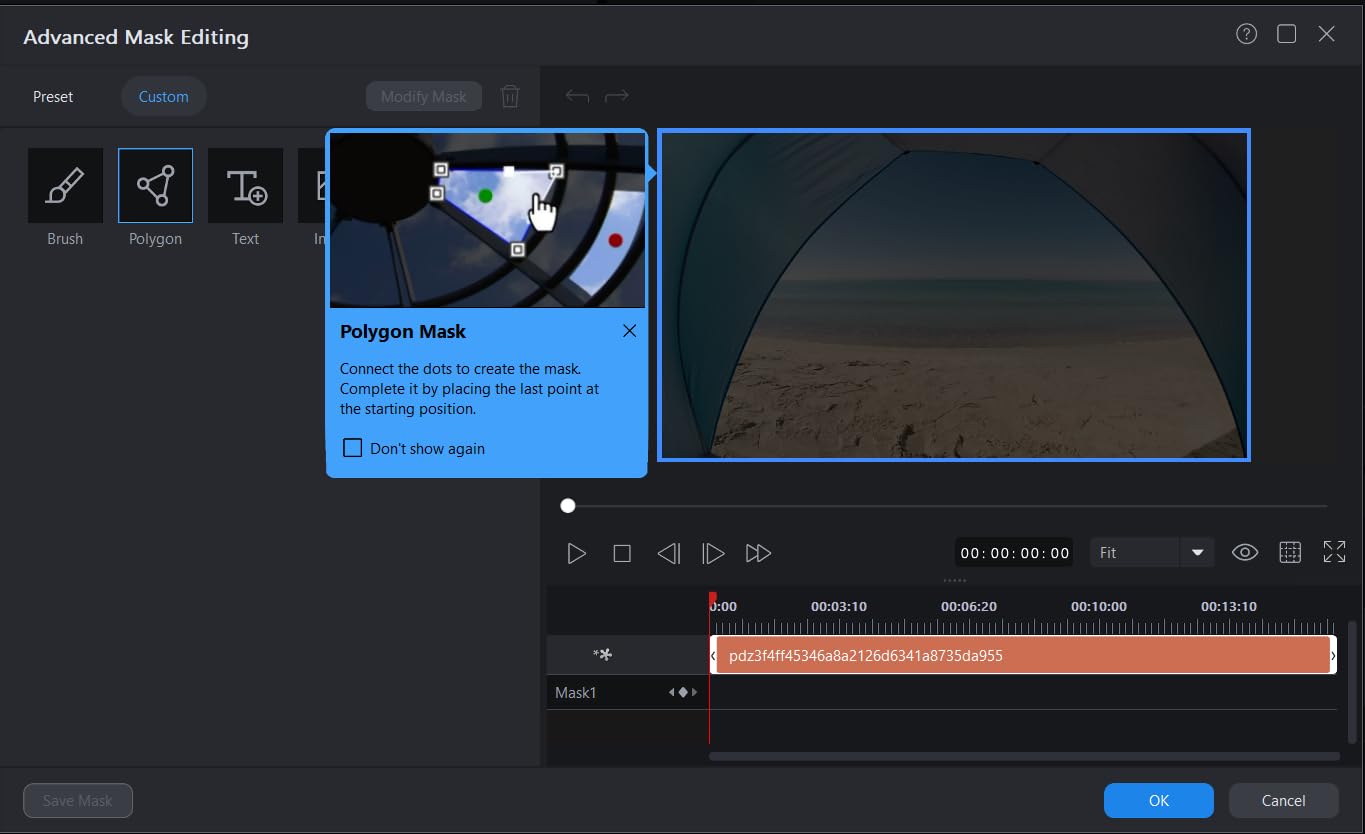The height and width of the screenshot is (834, 1365).
Task: Switch to the Custom tab
Action: click(163, 97)
